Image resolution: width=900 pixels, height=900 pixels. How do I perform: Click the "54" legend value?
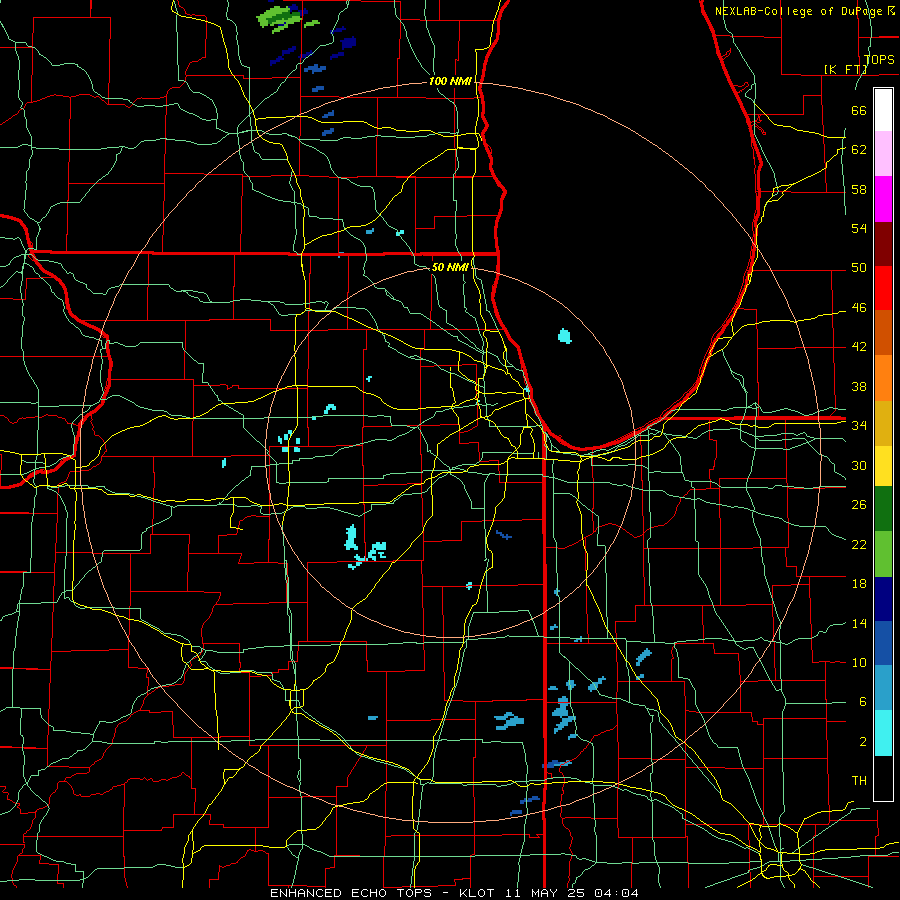[x=859, y=228]
